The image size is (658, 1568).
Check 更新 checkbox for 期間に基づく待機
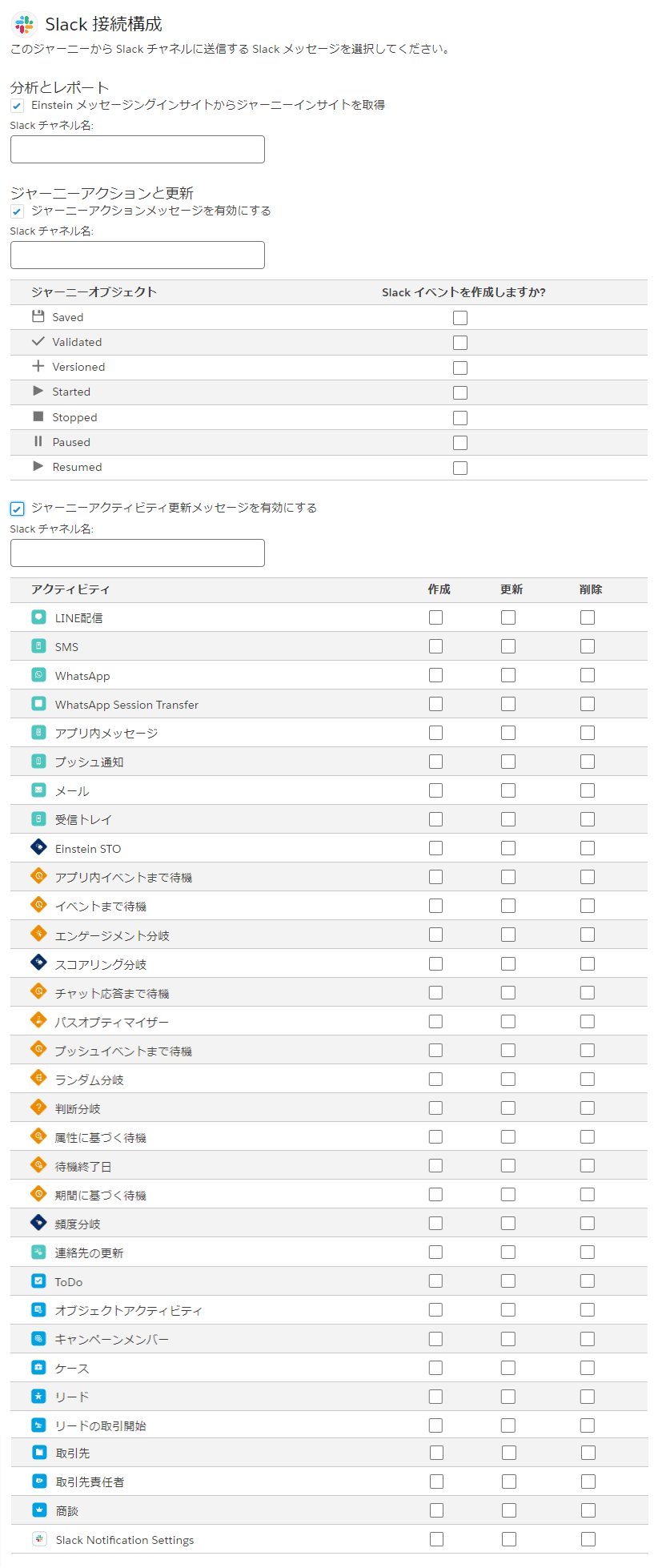[x=508, y=1194]
